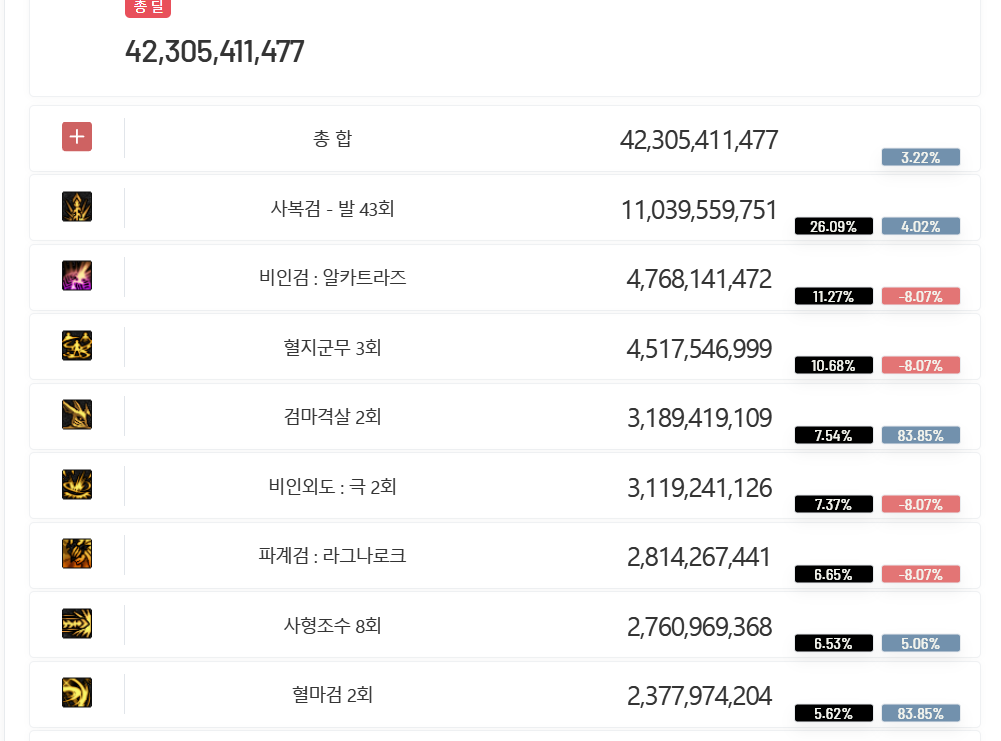
Task: Click the 26.09% black share badge
Action: [833, 226]
